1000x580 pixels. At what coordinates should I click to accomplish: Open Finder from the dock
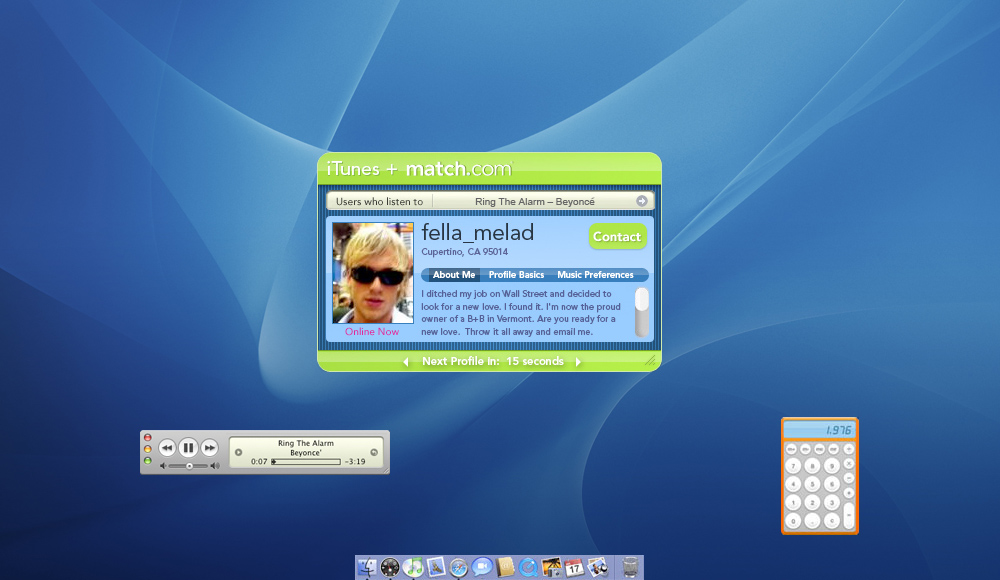pyautogui.click(x=367, y=567)
